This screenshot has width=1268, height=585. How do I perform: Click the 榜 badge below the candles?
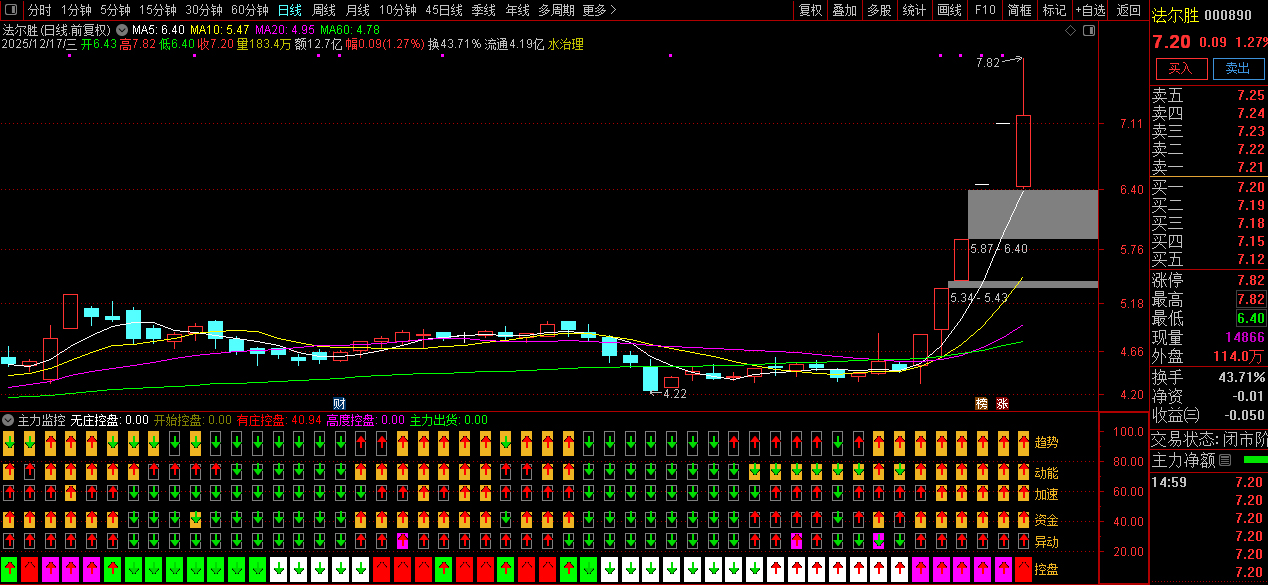tap(981, 404)
